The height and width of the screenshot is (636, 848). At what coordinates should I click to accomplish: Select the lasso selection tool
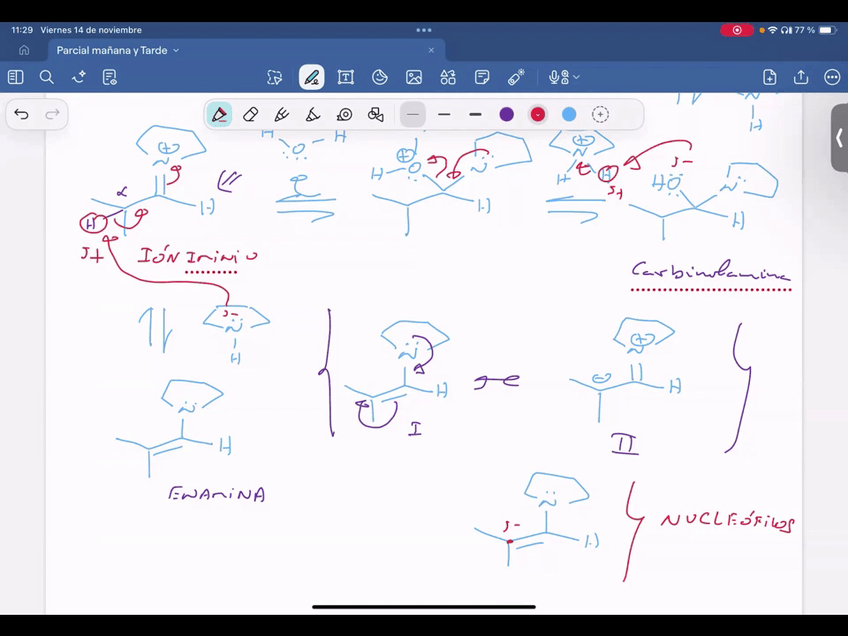[x=275, y=77]
